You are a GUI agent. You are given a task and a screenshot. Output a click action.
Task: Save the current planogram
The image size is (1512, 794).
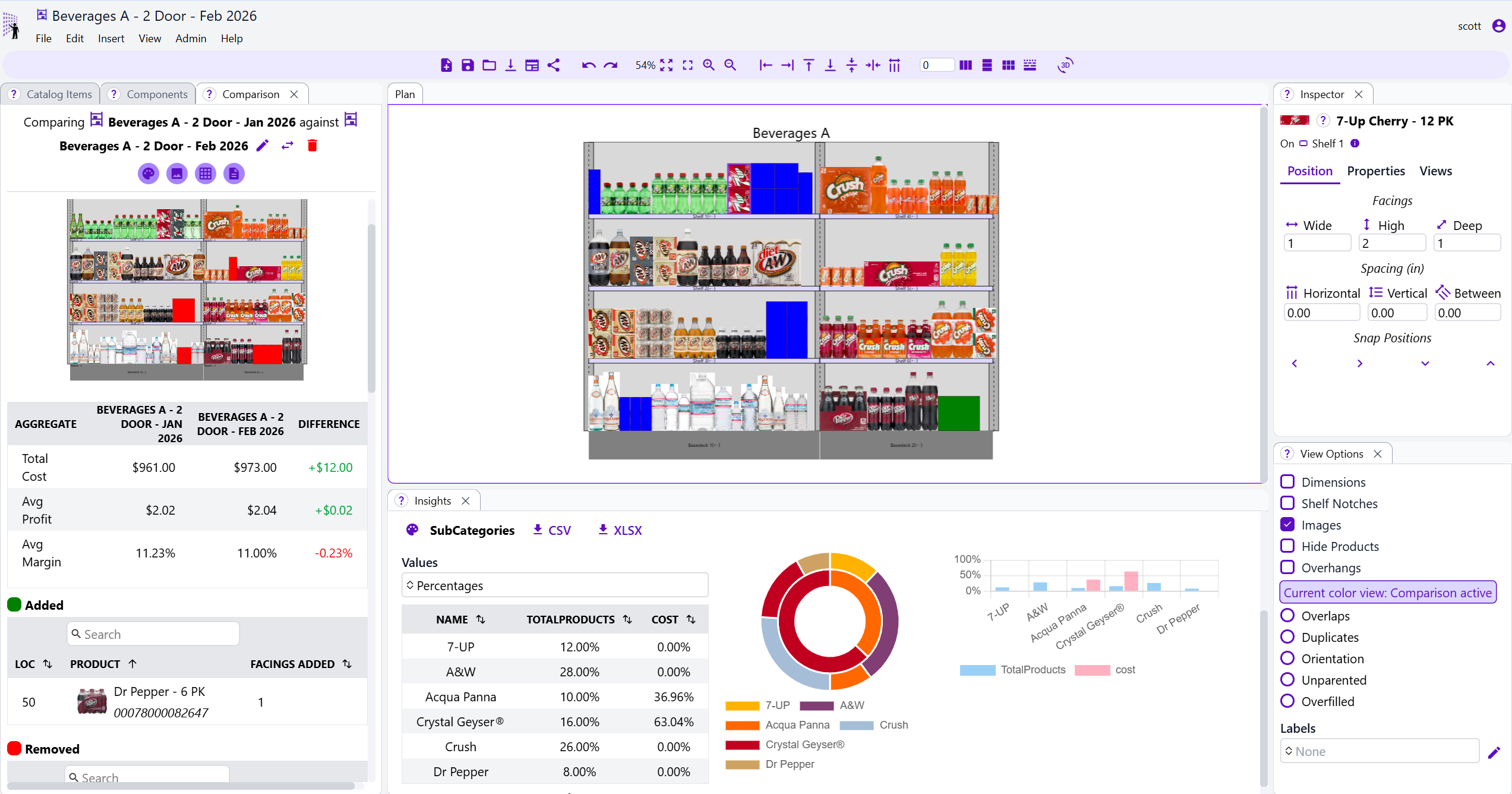click(x=468, y=65)
